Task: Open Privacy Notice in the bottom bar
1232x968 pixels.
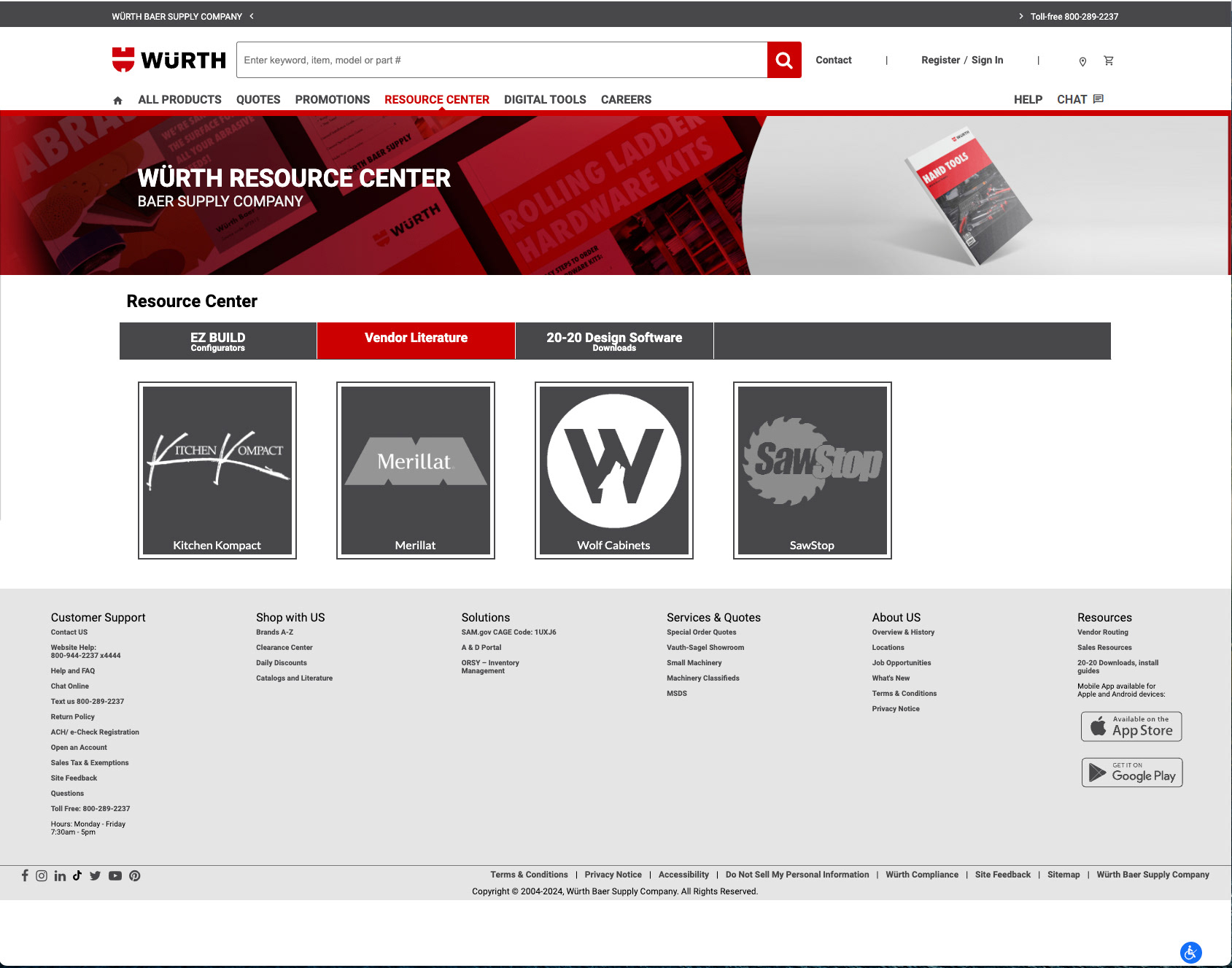Action: click(613, 875)
